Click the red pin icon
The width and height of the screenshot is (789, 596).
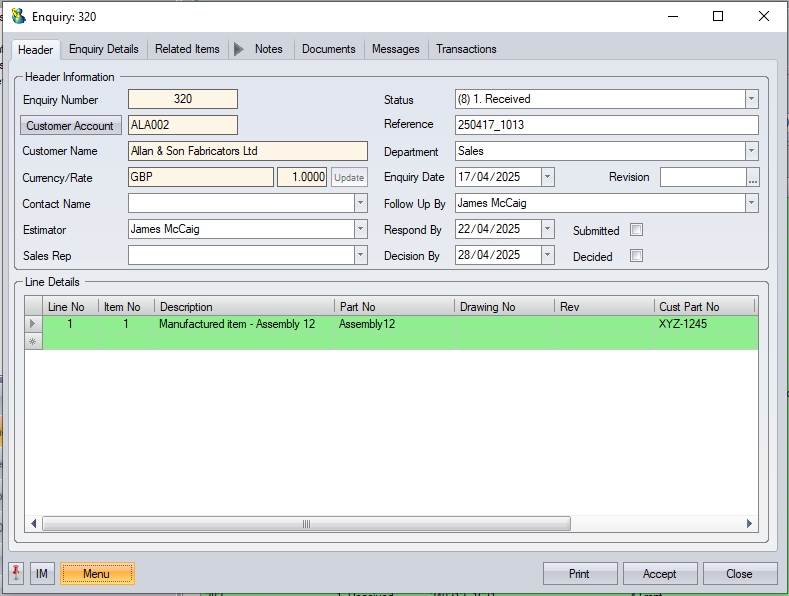click(x=16, y=573)
